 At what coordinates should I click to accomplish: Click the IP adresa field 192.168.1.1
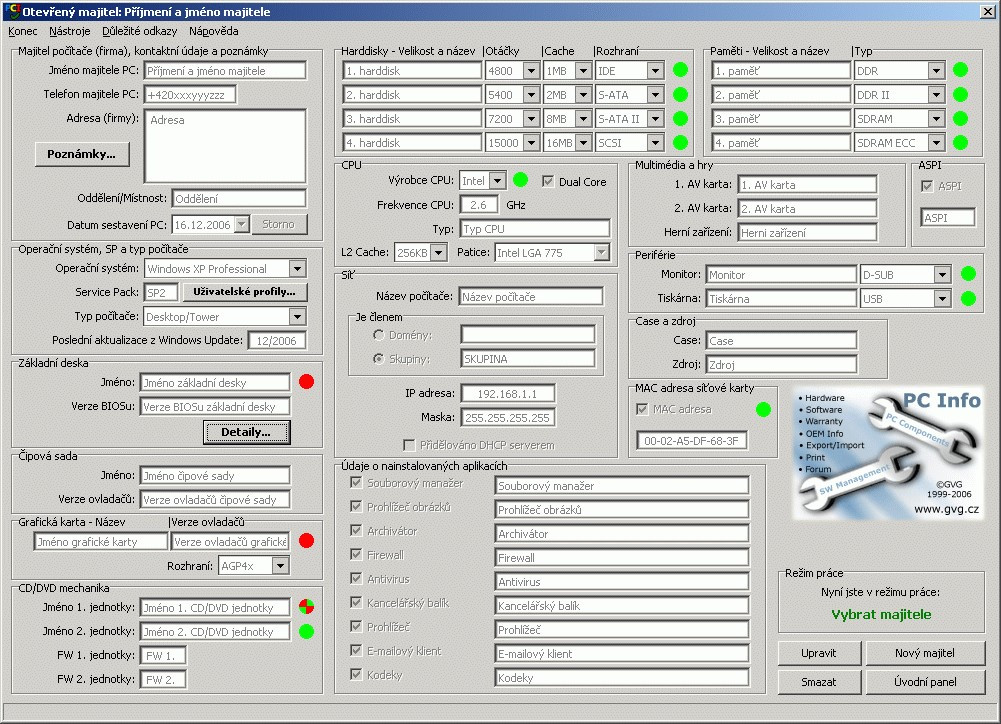pyautogui.click(x=508, y=393)
